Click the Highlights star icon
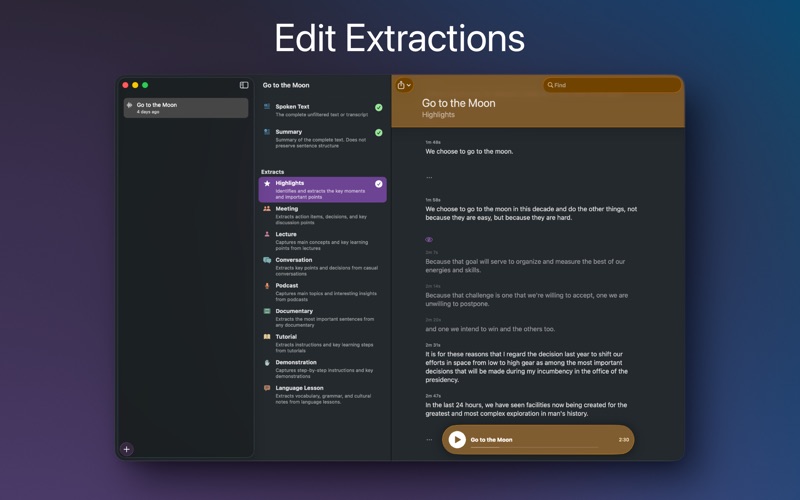 coord(267,183)
